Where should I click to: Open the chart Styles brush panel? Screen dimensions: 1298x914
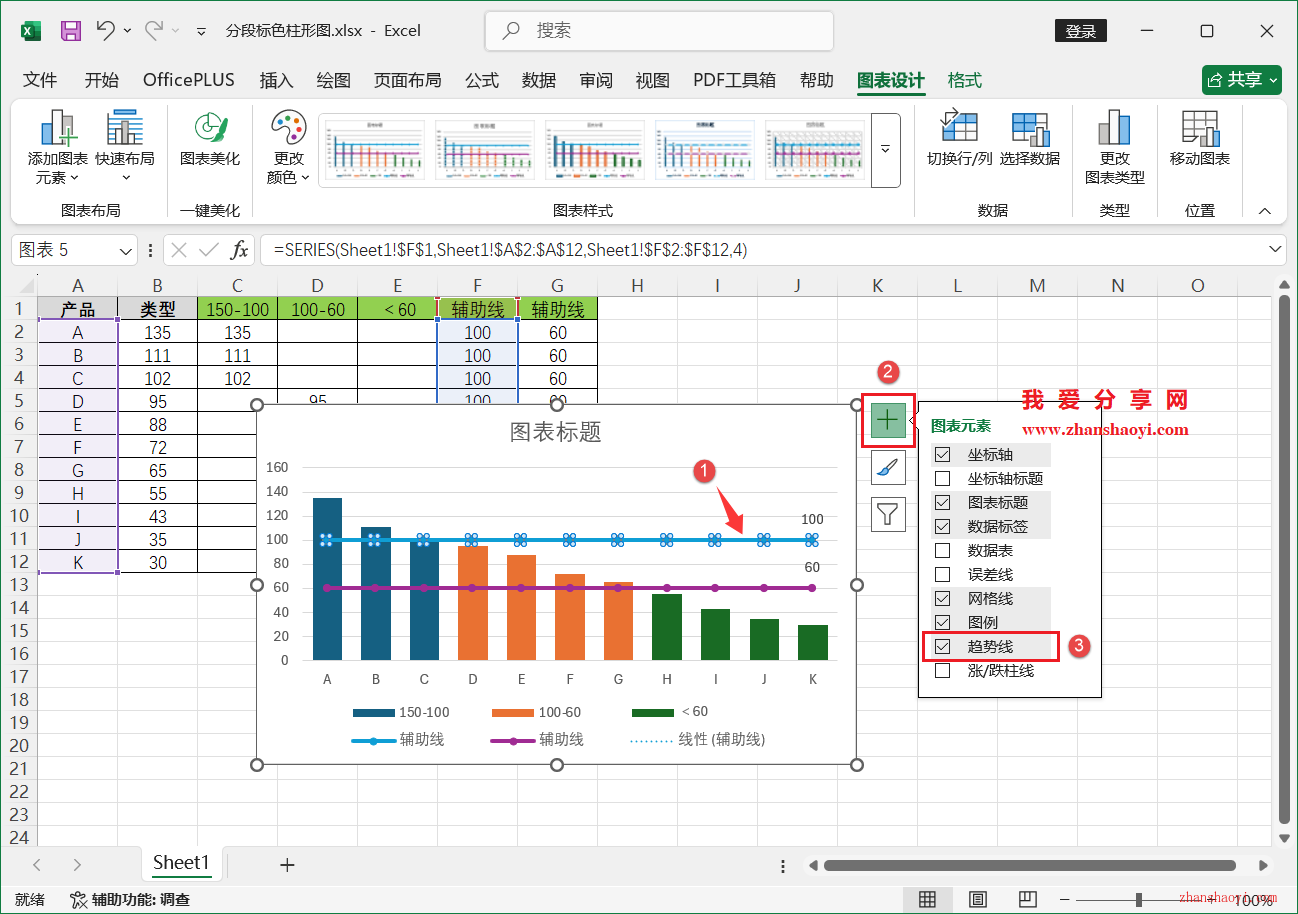(888, 467)
